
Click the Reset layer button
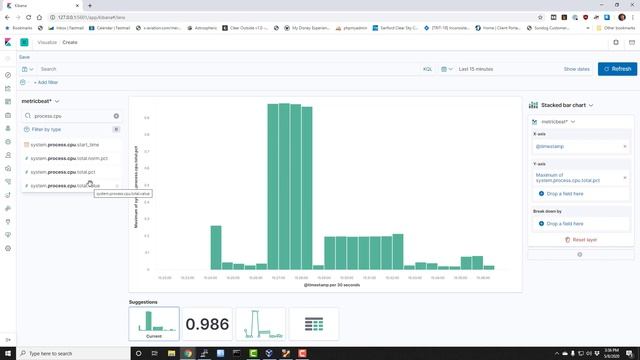pos(581,240)
